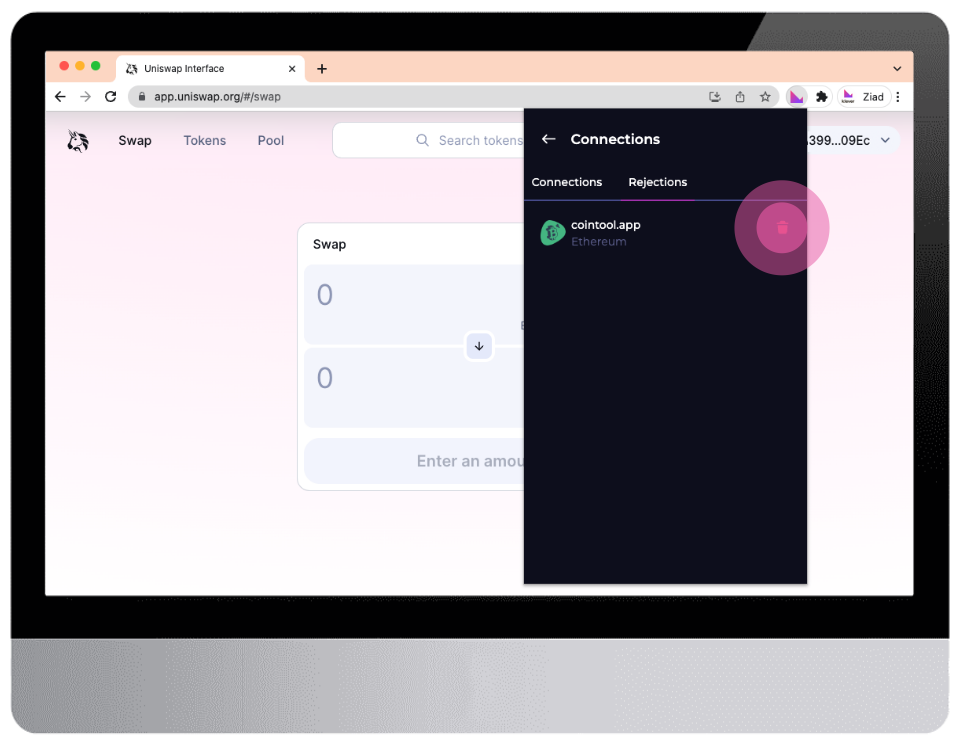Image resolution: width=961 pixels, height=747 pixels.
Task: View site lock security info
Action: [142, 97]
